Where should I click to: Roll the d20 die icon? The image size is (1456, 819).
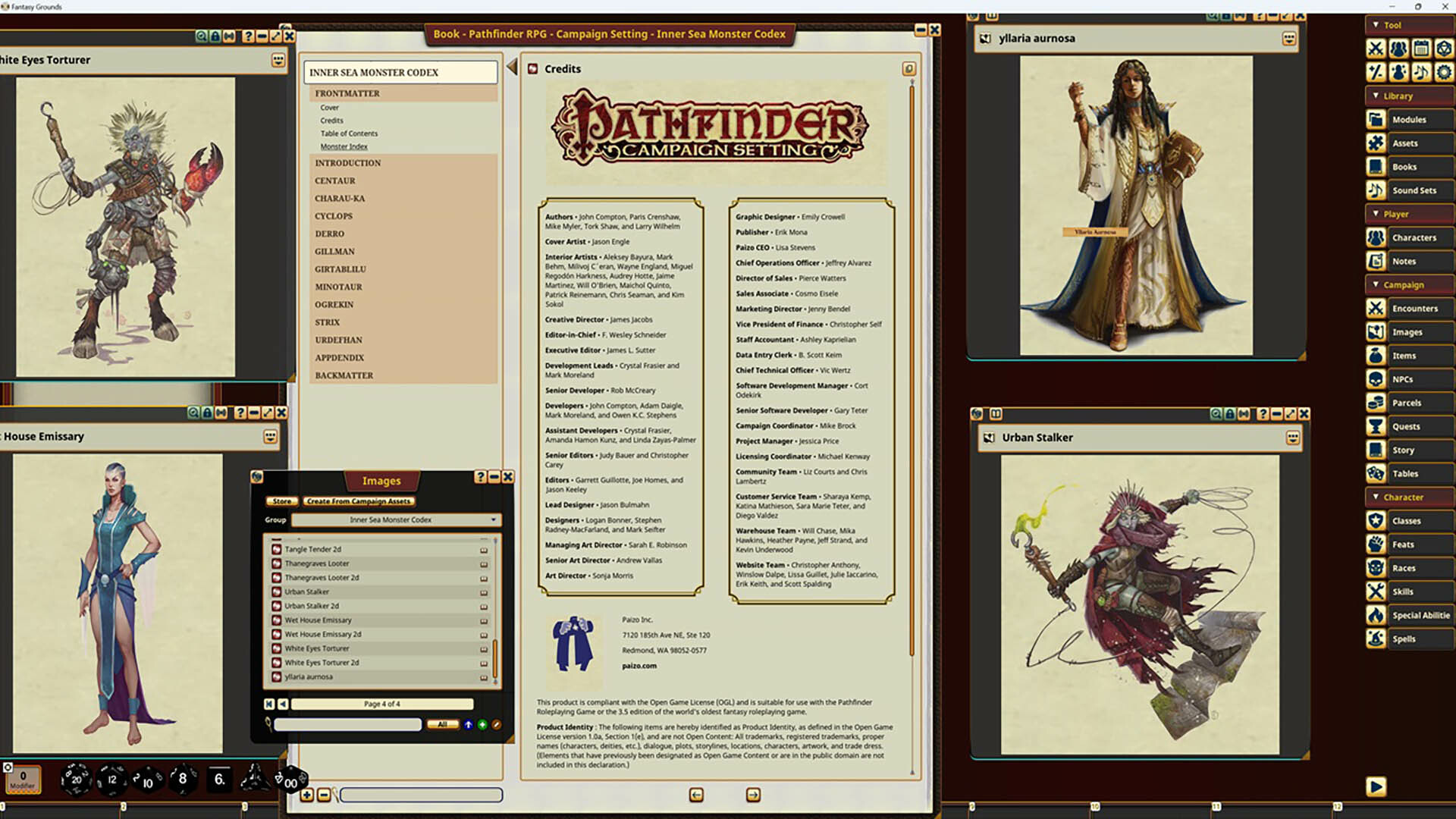click(76, 779)
